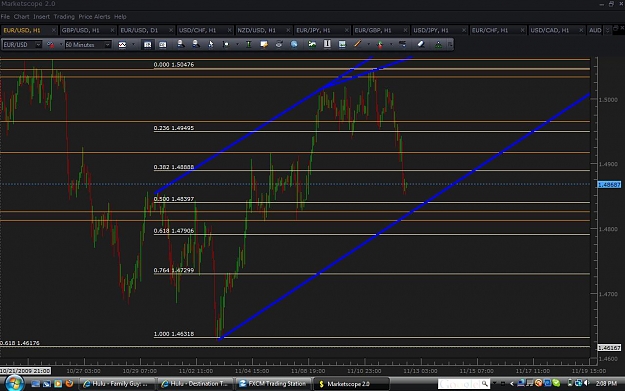Viewport: 625px width, 391px height.
Task: Click the 10/21/2009 21:00 date label
Action: pyautogui.click(x=25, y=371)
